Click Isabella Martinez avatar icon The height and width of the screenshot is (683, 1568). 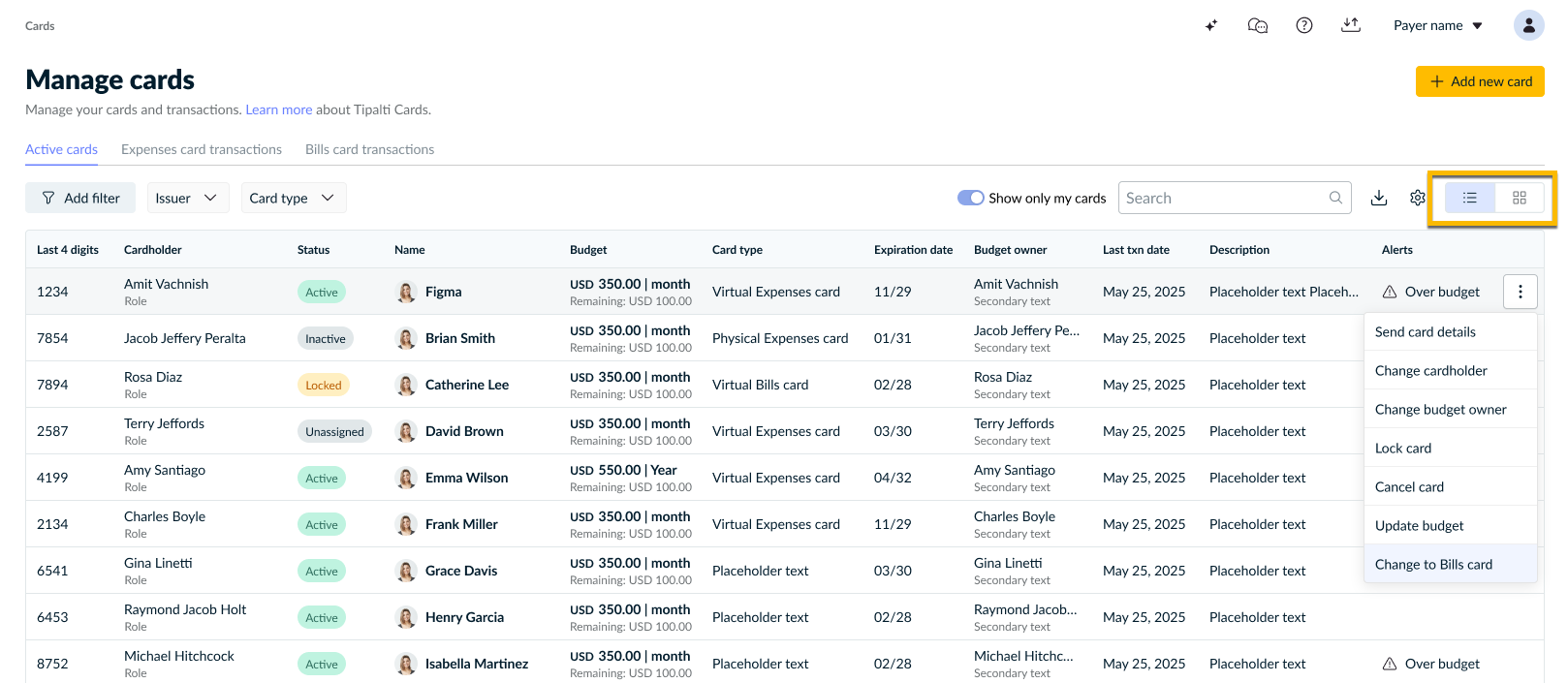pos(406,664)
